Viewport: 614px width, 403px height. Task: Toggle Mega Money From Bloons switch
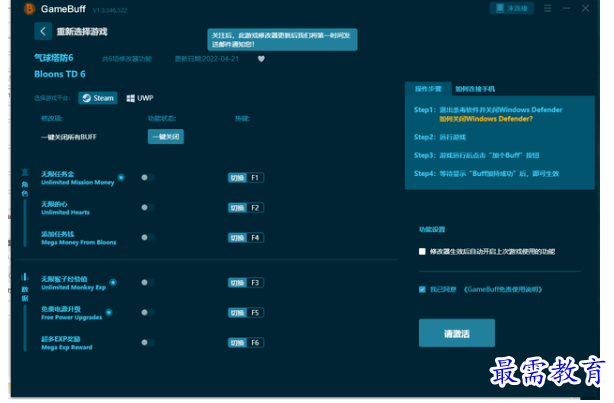[x=148, y=237]
